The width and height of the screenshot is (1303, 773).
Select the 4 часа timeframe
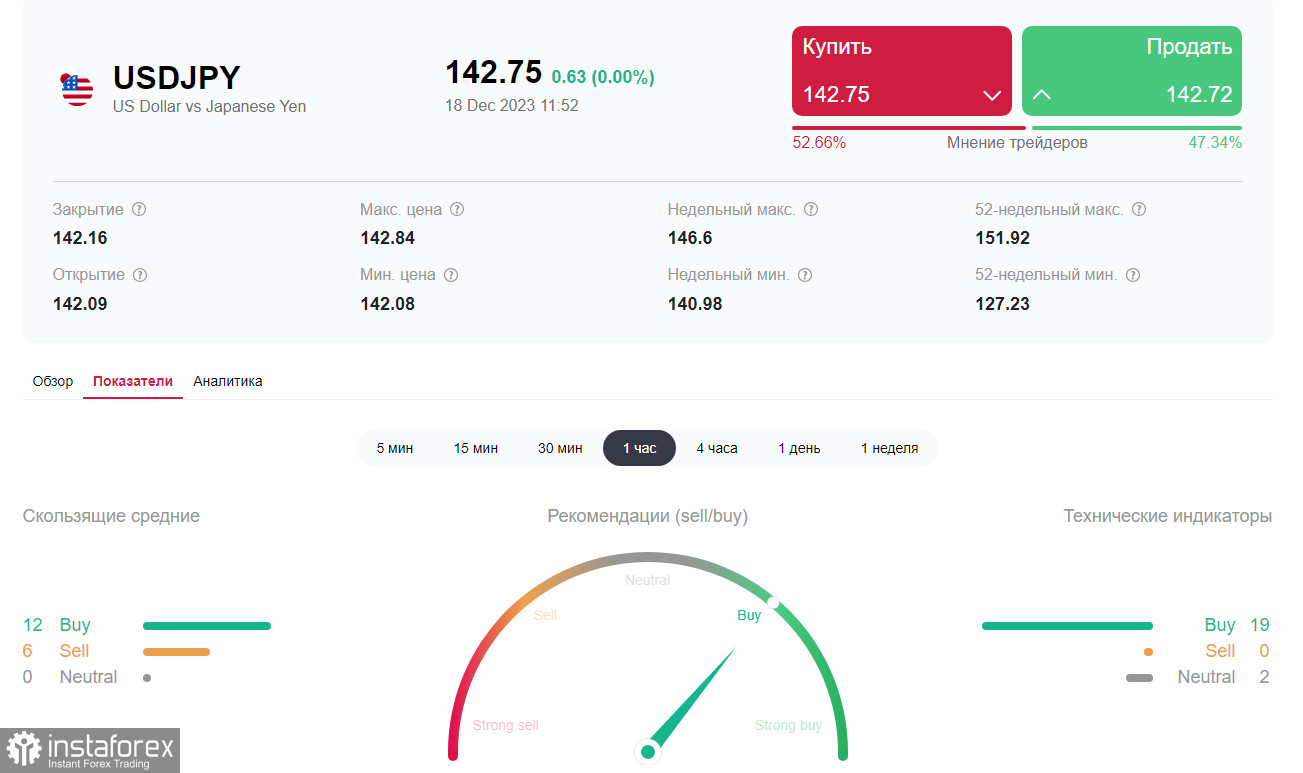click(x=717, y=448)
